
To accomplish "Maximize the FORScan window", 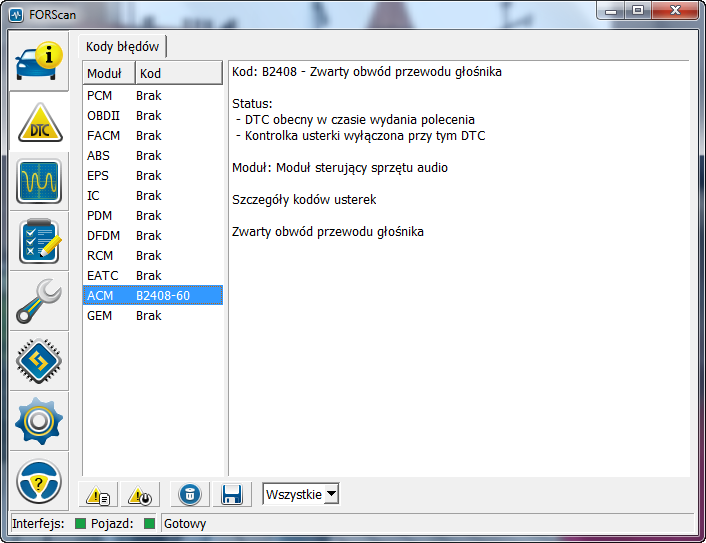I will (x=638, y=10).
